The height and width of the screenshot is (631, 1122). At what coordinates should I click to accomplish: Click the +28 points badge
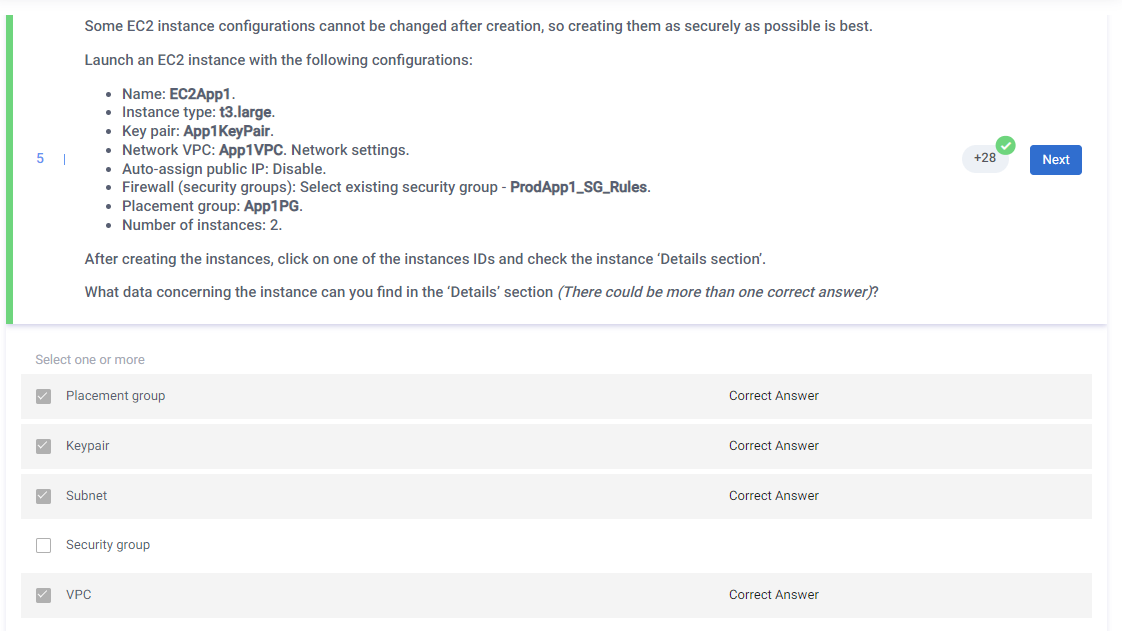[984, 158]
